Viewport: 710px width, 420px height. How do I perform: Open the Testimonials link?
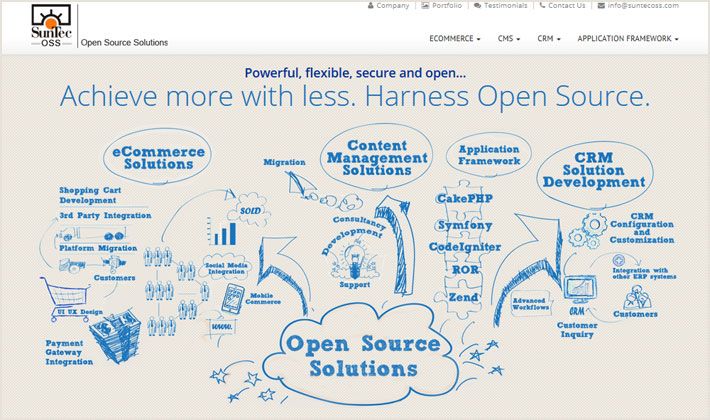click(x=499, y=6)
